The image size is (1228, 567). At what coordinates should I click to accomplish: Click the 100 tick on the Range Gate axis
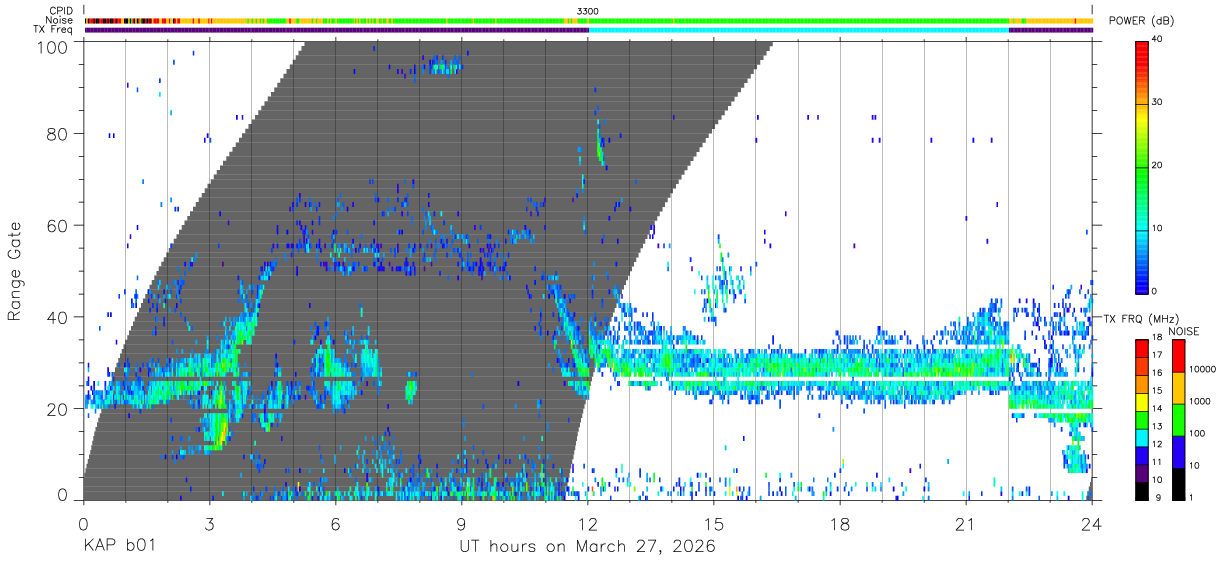53,47
